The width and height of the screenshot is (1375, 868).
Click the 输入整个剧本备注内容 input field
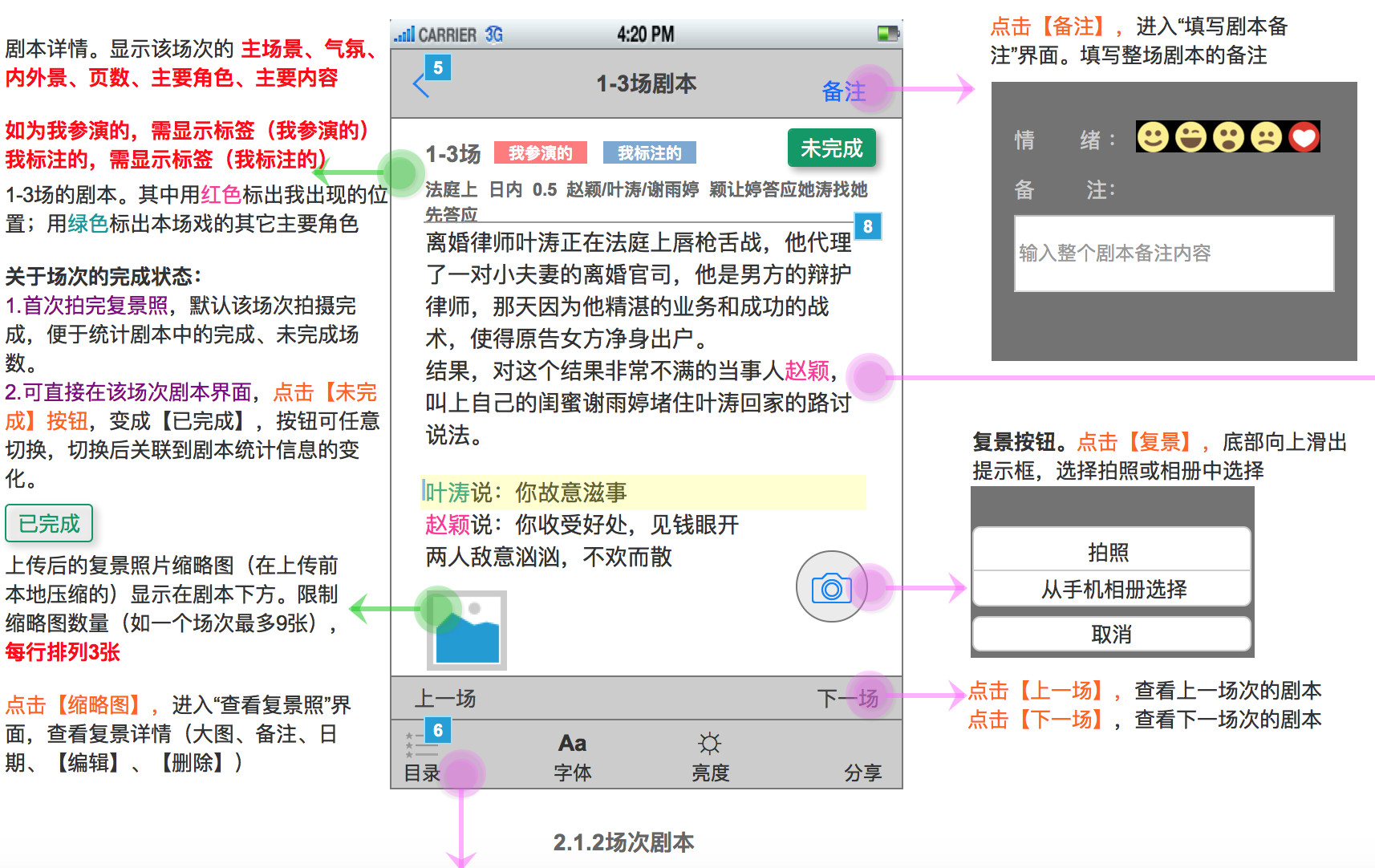[1174, 254]
